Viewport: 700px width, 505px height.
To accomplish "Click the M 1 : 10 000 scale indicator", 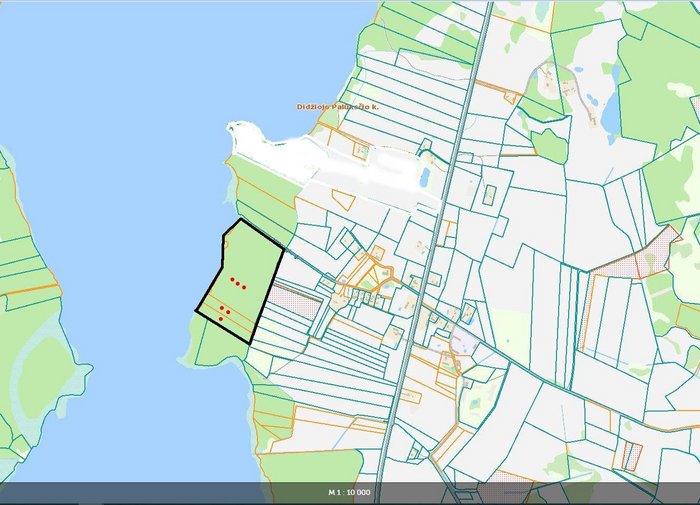I will (350, 492).
